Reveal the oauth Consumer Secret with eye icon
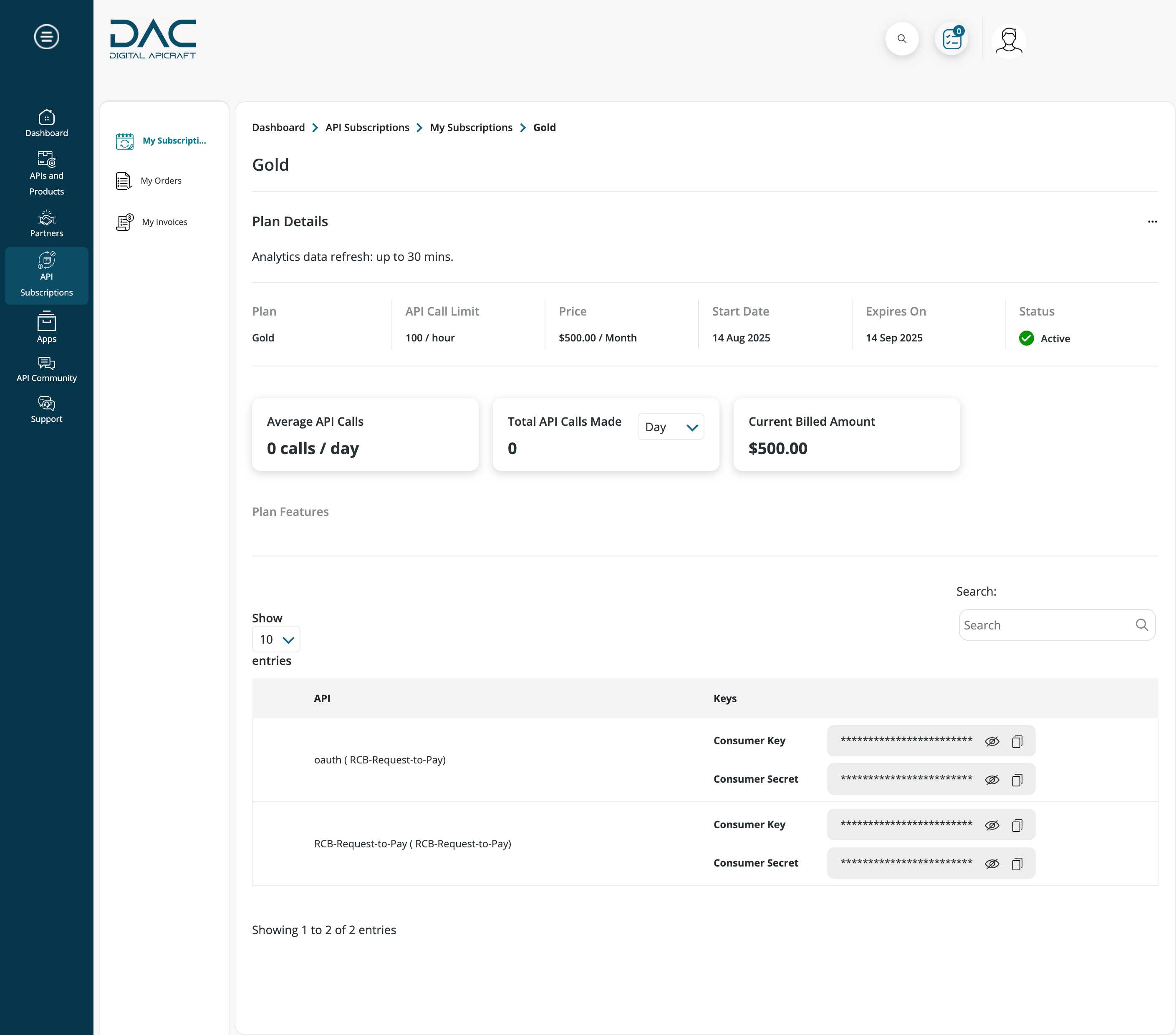This screenshot has width=1176, height=1036. coord(992,780)
